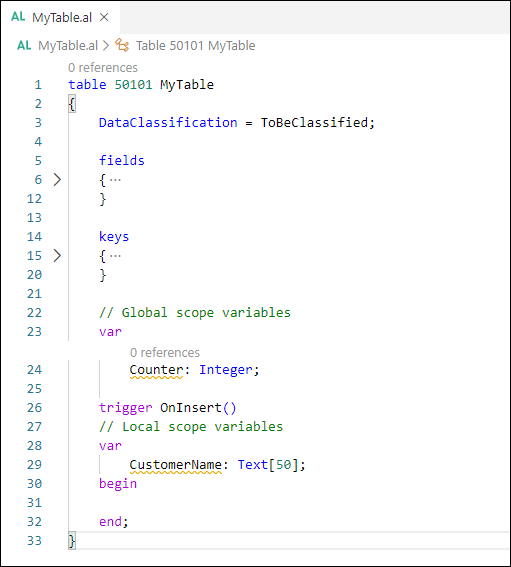Click the Text[50] type declaration
511x567 pixels.
pos(268,465)
